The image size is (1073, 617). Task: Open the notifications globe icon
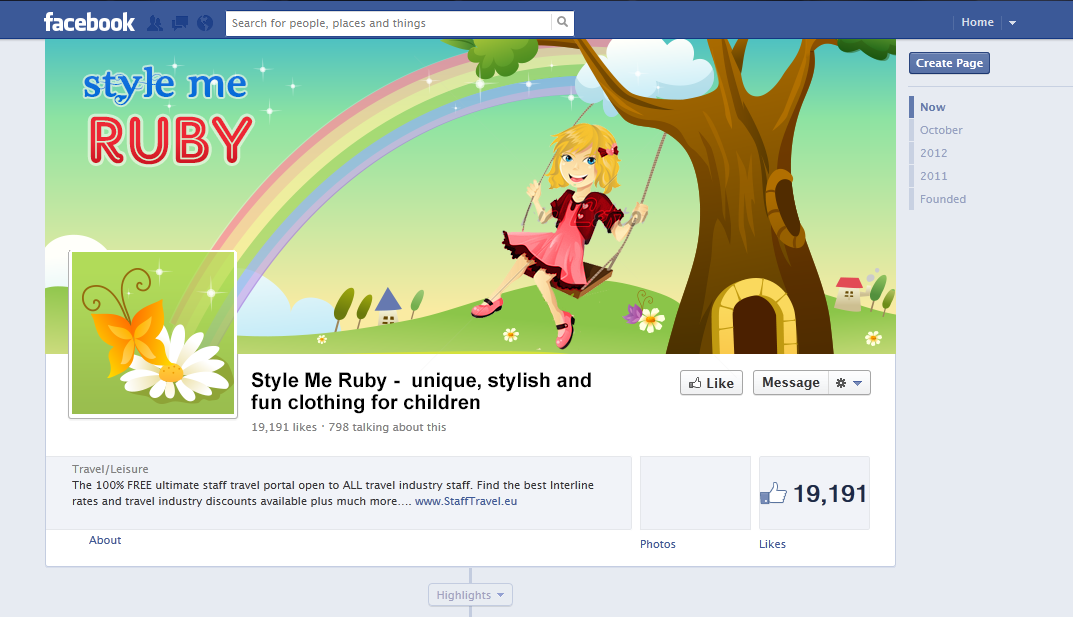pyautogui.click(x=205, y=23)
